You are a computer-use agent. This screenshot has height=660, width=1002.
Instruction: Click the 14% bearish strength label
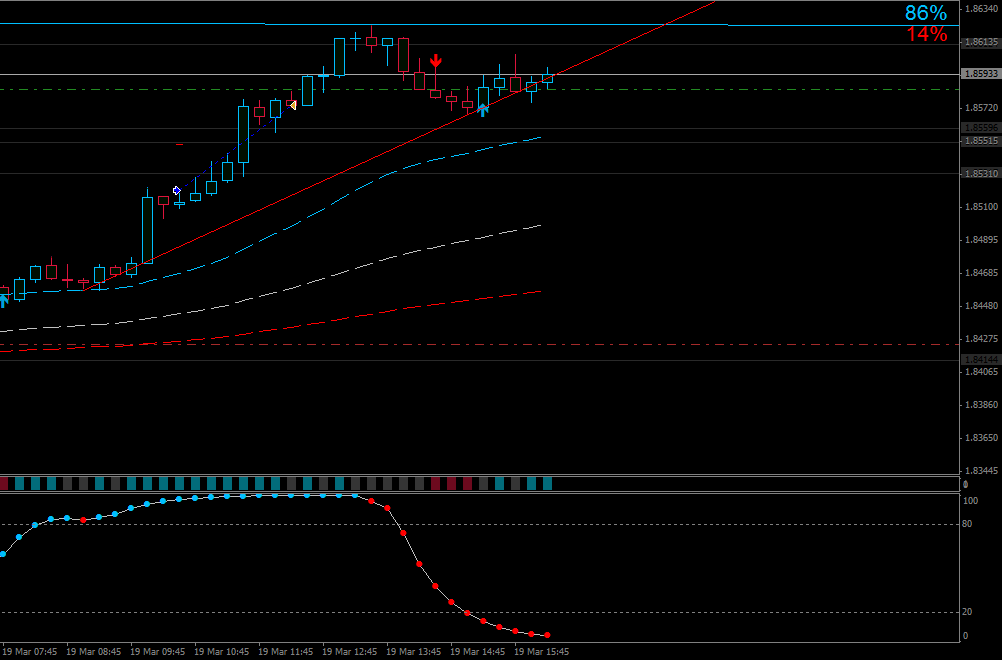[927, 34]
